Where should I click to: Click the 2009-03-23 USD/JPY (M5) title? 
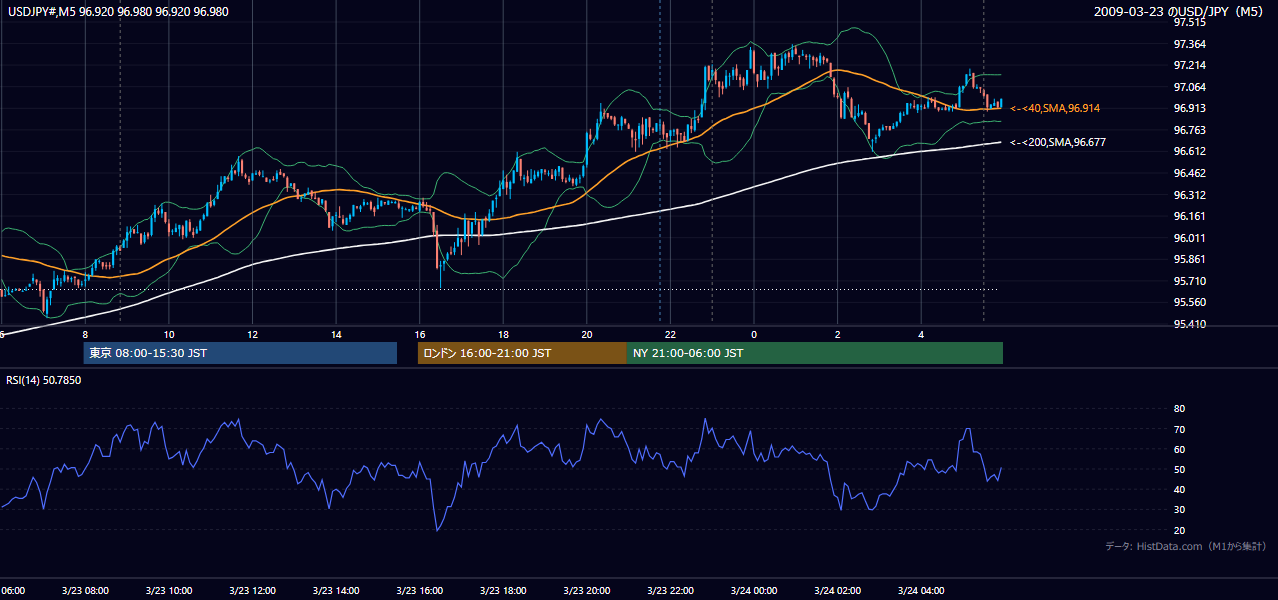coord(1179,12)
